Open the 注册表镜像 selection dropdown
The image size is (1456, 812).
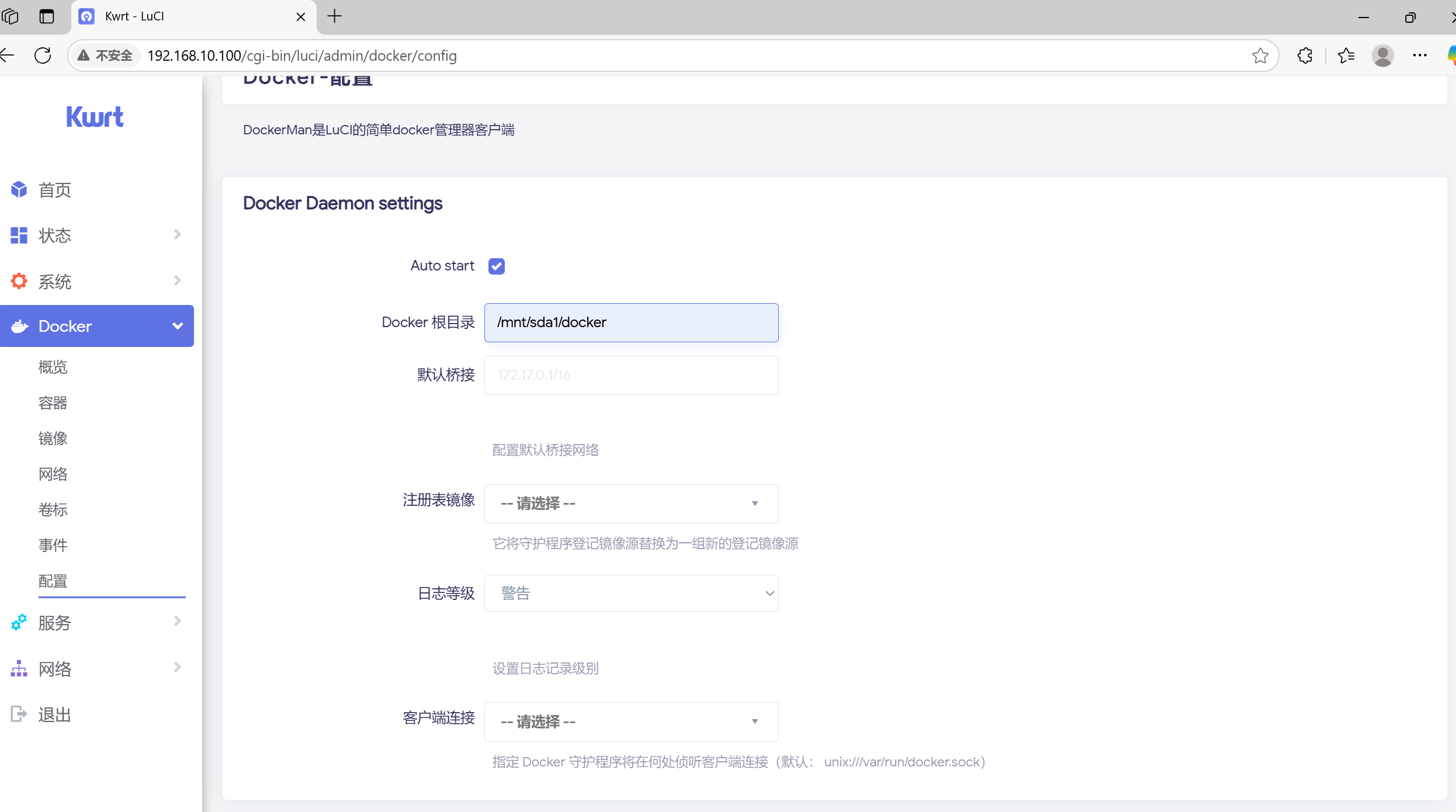pos(631,504)
